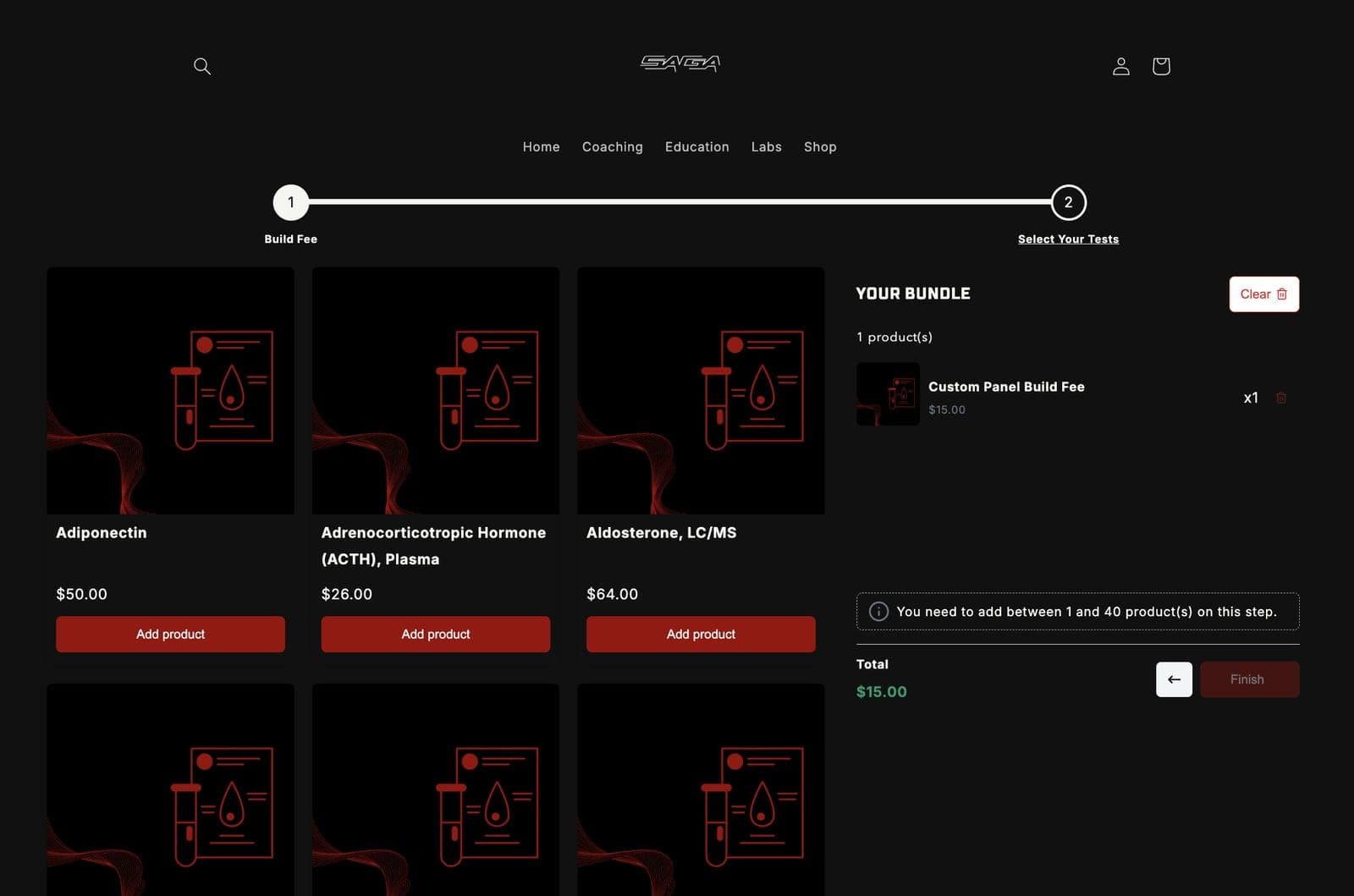Click the Custom Panel Build Fee thumbnail
1354x896 pixels.
point(888,394)
